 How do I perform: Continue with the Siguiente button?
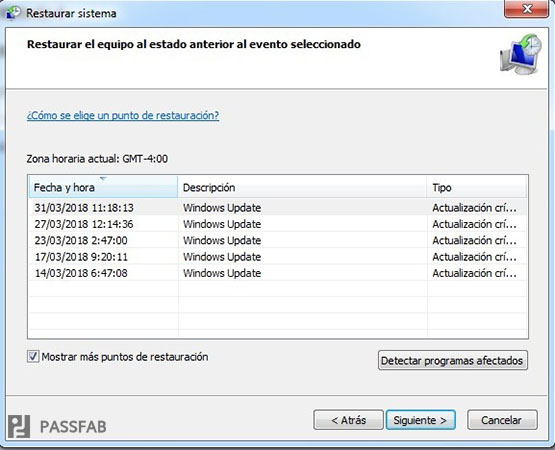pyautogui.click(x=420, y=420)
